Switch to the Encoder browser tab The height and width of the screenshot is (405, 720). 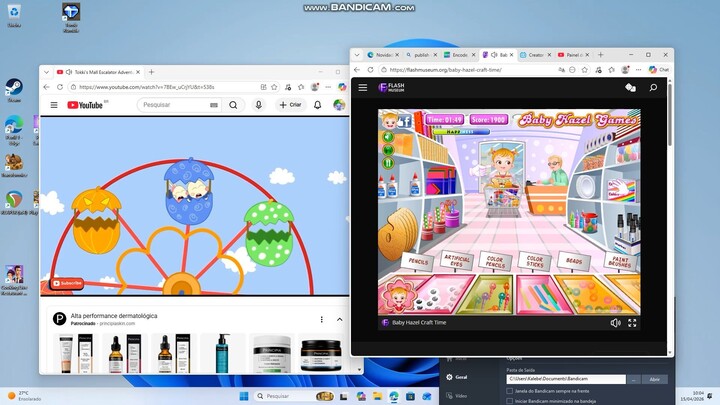tap(459, 55)
